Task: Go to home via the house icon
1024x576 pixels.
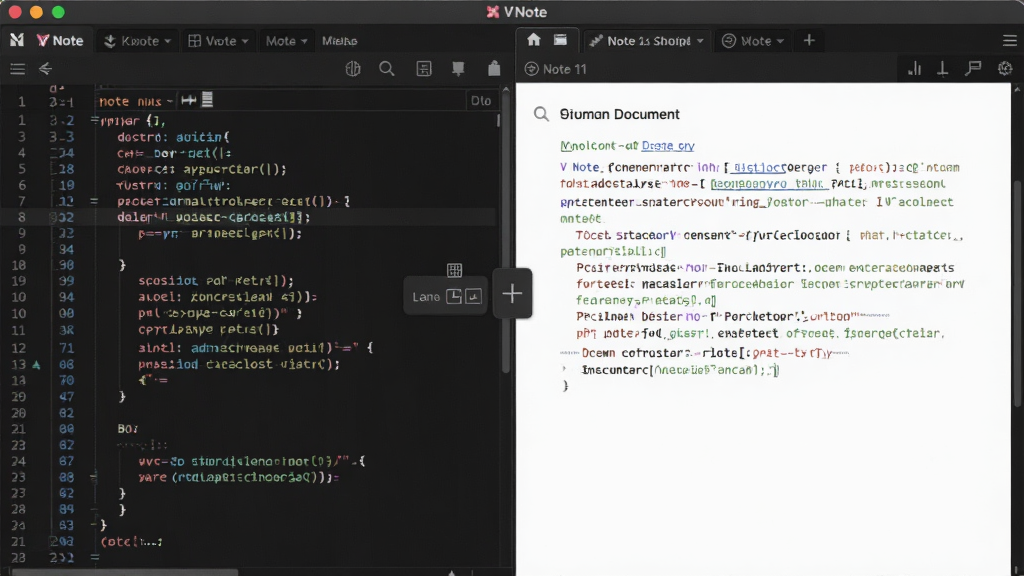Action: point(534,40)
